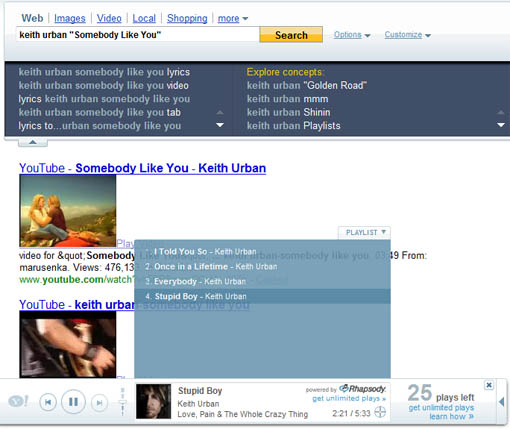Collapse player with the left arrow icon

click(x=502, y=402)
